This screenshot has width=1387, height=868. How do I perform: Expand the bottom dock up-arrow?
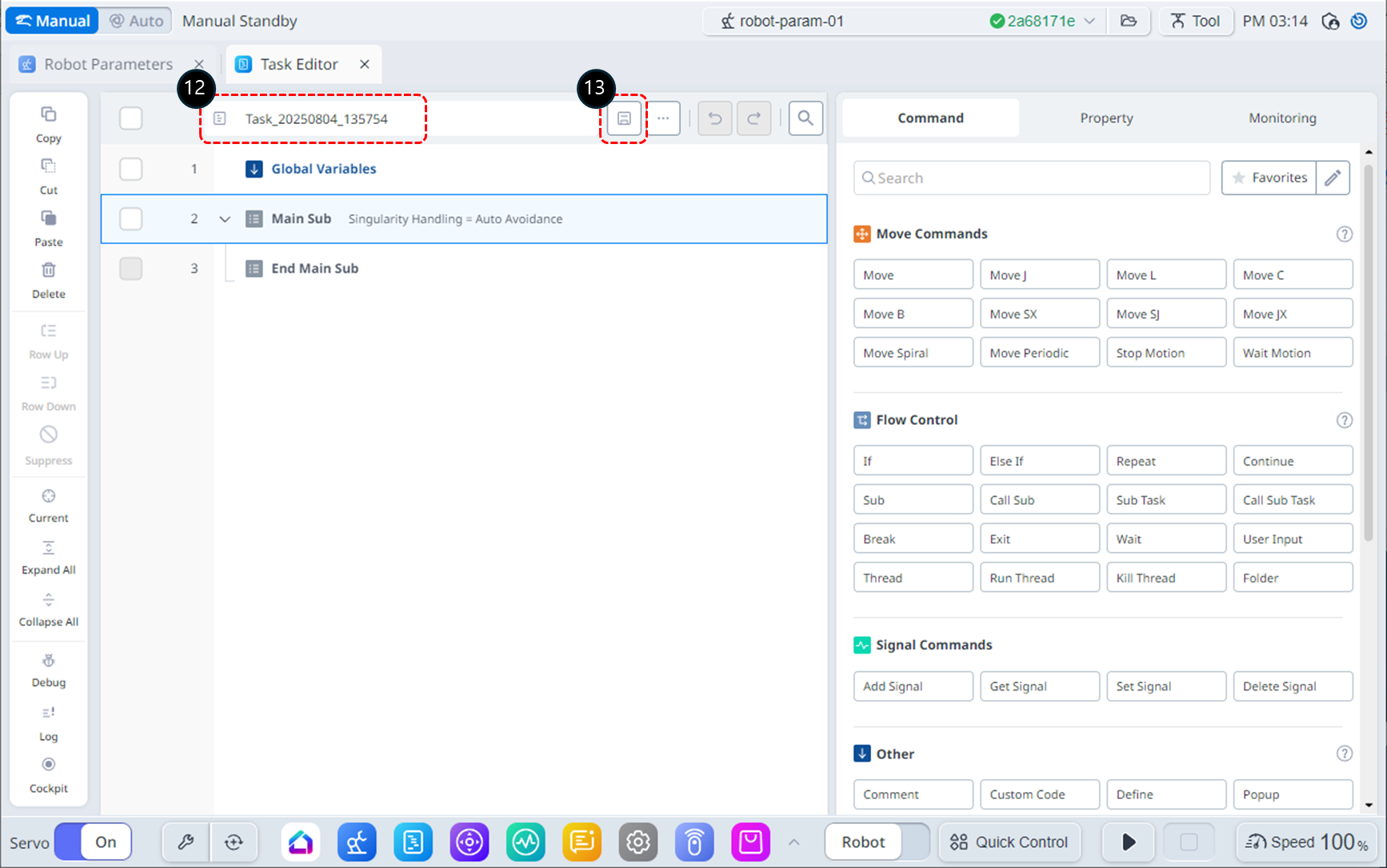pyautogui.click(x=793, y=842)
